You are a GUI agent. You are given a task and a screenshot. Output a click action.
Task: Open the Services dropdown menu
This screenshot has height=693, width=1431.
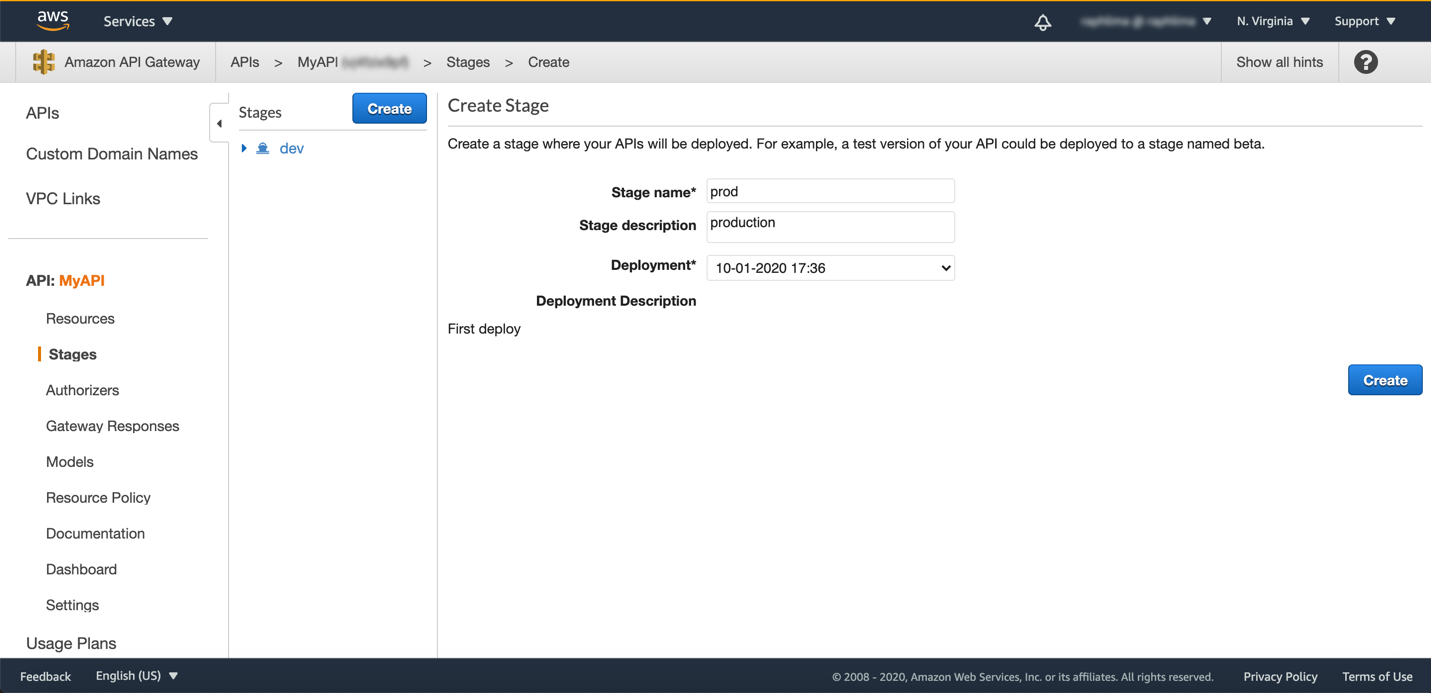coord(138,21)
